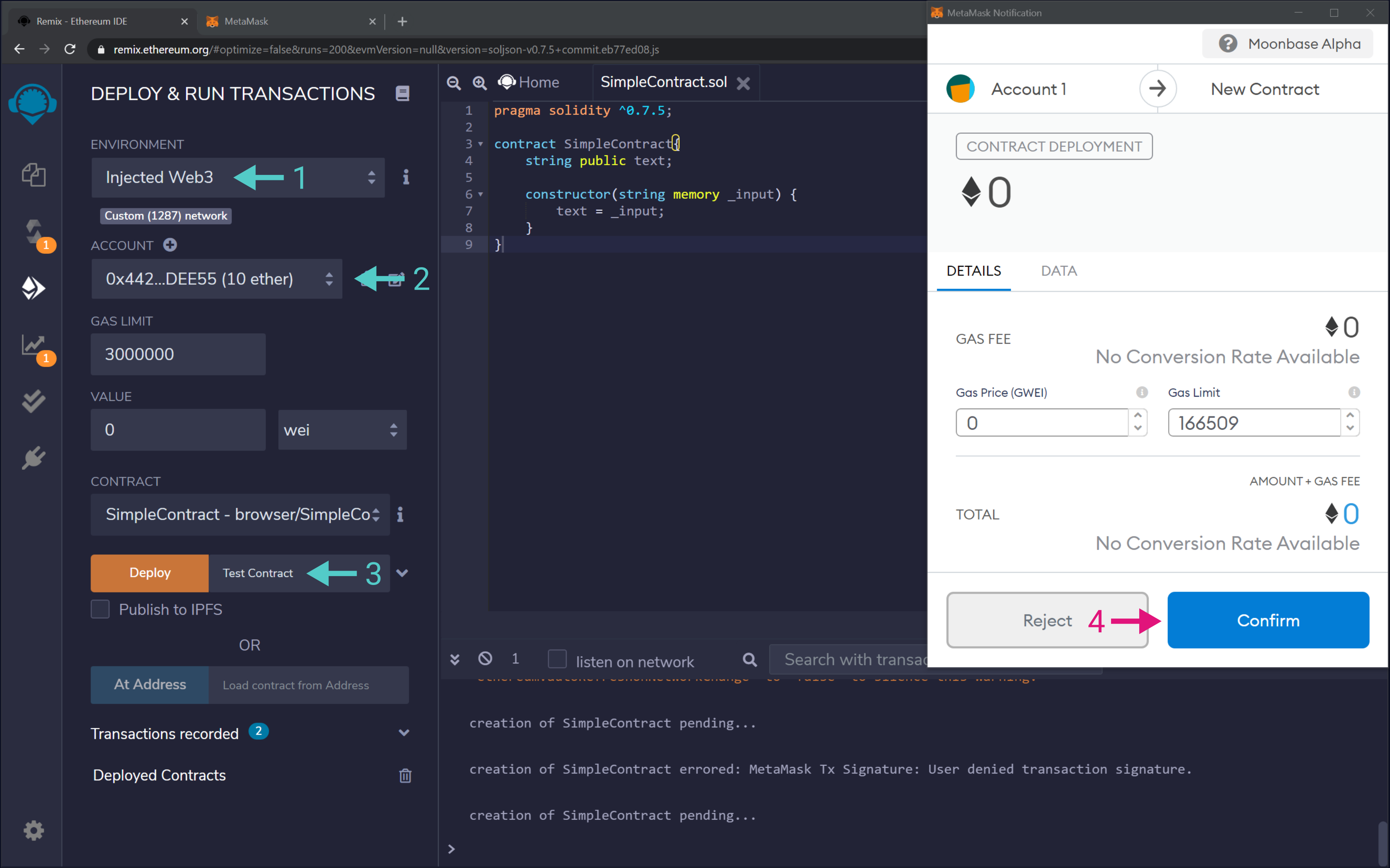Reload the browser page

click(x=70, y=49)
